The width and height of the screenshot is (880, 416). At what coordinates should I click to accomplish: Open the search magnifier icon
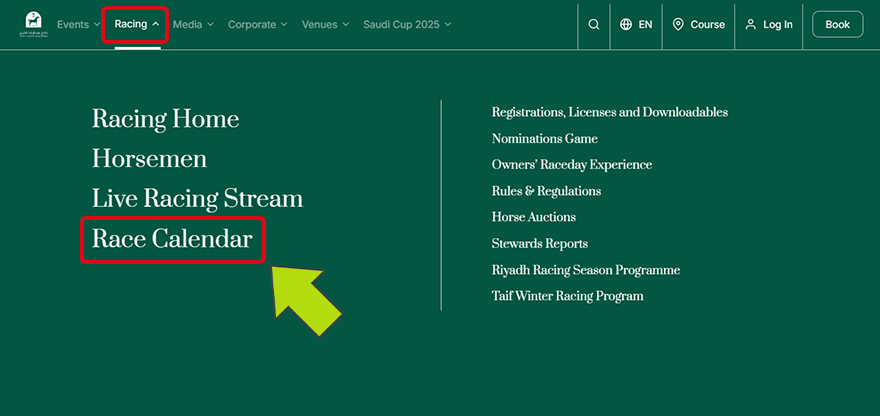click(594, 25)
